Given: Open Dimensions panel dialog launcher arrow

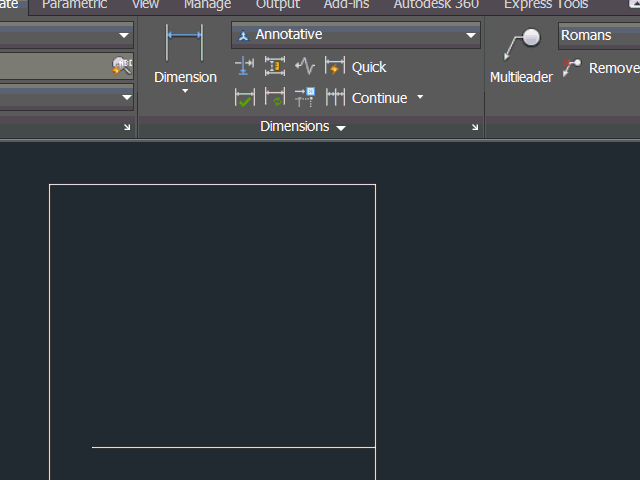Looking at the screenshot, I should (475, 127).
